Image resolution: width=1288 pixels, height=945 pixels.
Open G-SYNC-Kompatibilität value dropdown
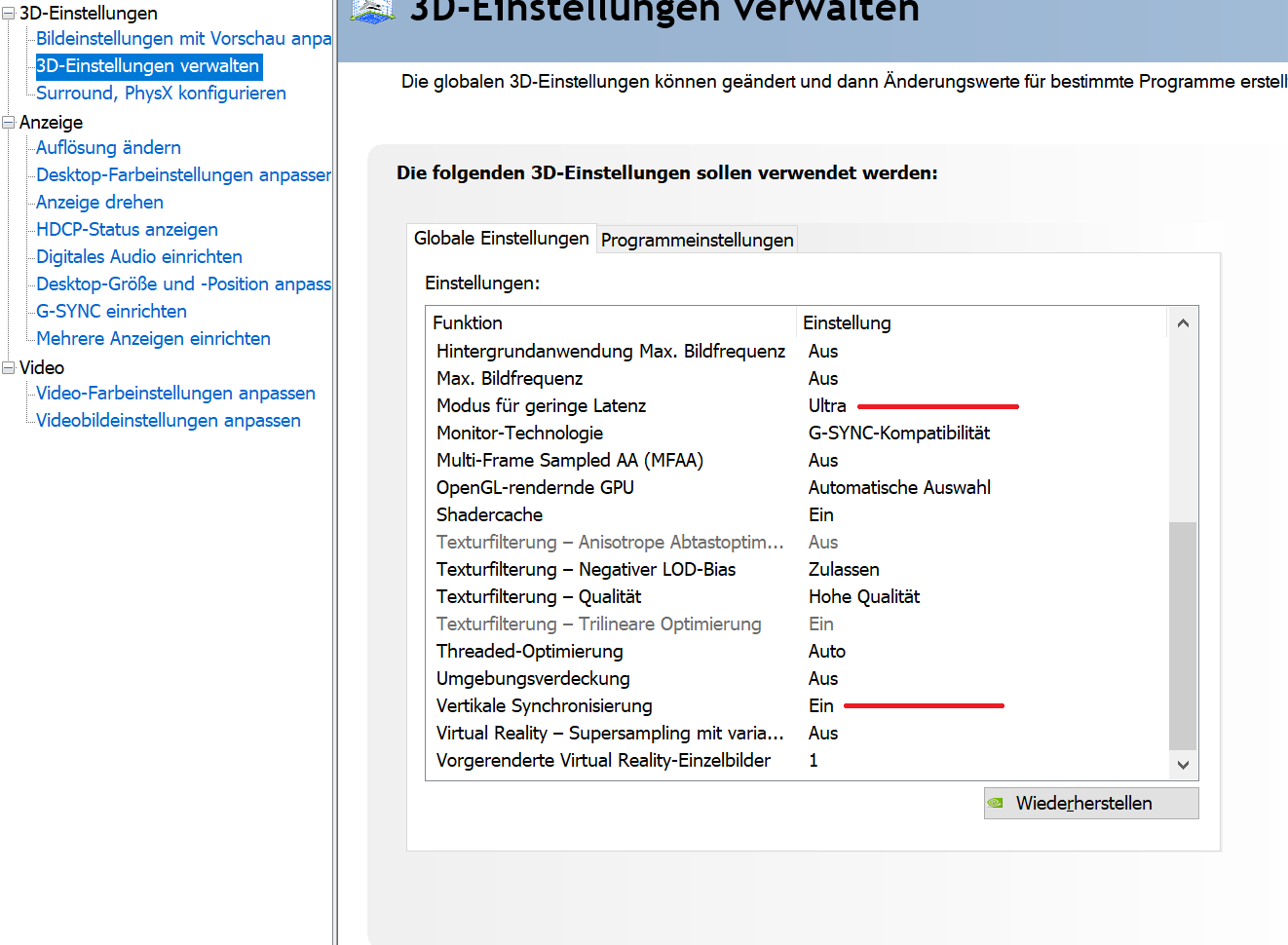899,433
